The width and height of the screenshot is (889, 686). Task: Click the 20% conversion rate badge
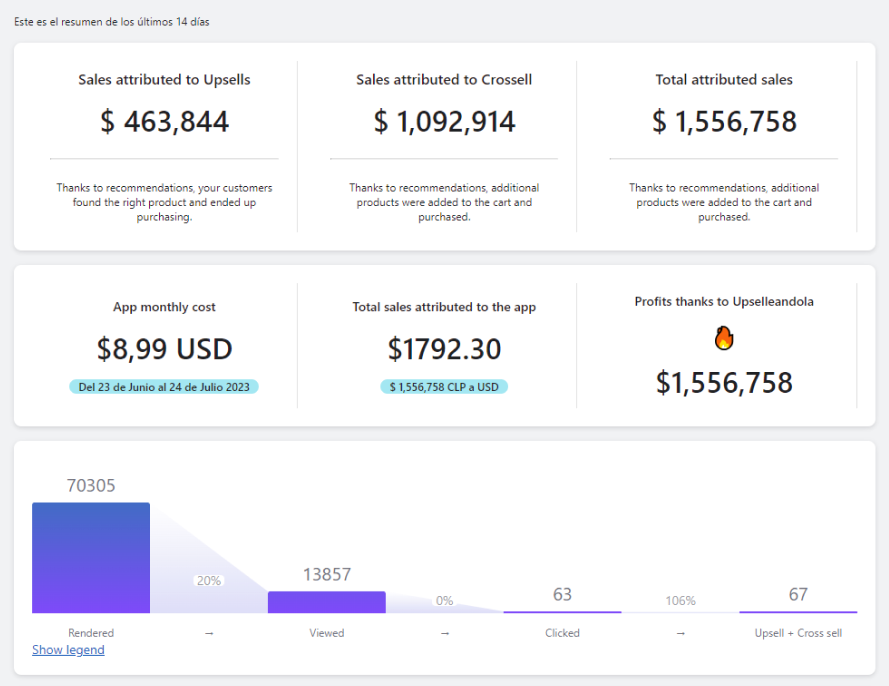(x=209, y=580)
